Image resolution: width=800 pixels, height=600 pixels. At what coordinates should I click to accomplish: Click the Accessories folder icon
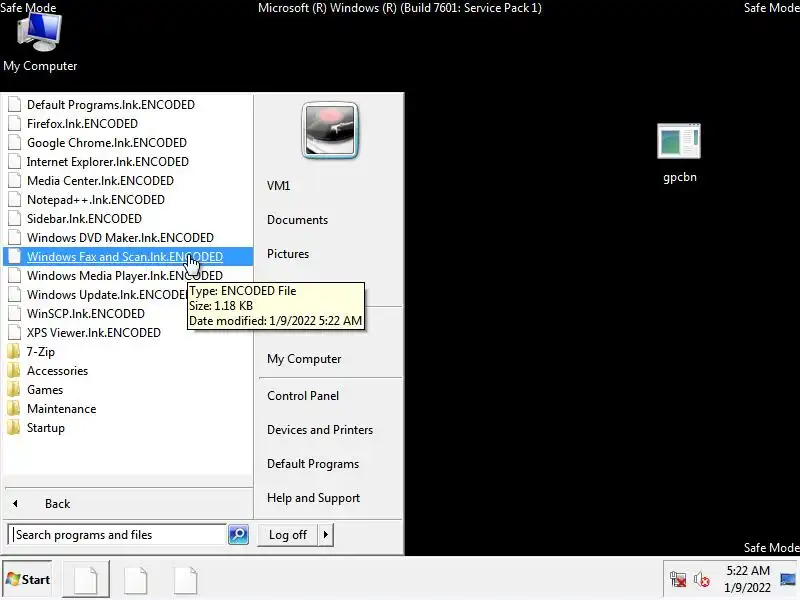pyautogui.click(x=14, y=371)
